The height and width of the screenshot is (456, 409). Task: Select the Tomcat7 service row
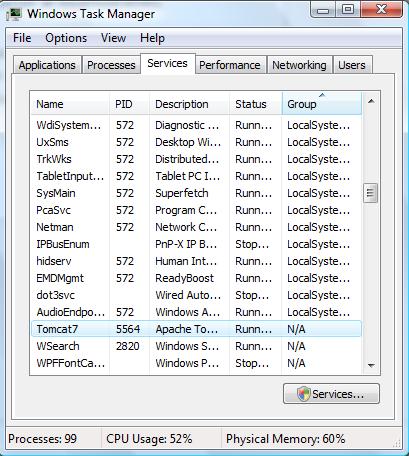pyautogui.click(x=196, y=329)
